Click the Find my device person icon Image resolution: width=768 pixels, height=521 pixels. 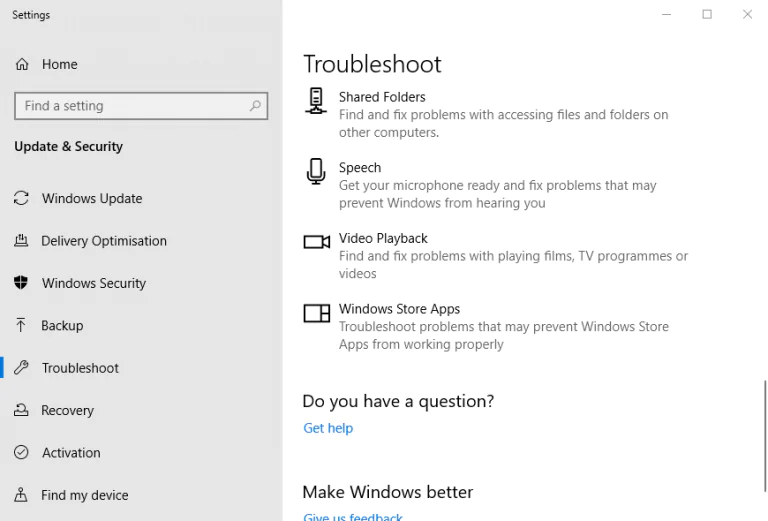pos(21,495)
